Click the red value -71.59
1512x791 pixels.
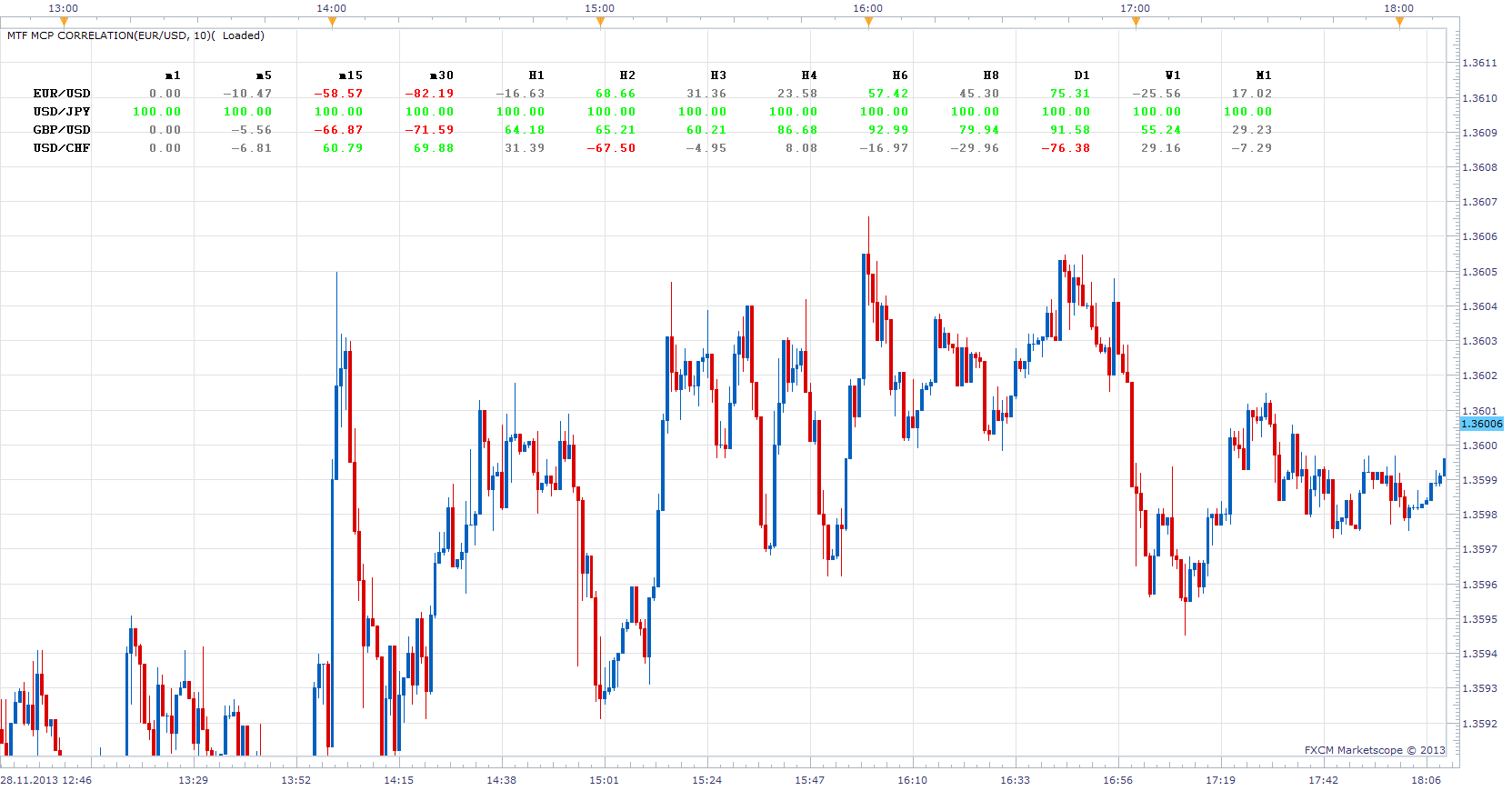[429, 130]
